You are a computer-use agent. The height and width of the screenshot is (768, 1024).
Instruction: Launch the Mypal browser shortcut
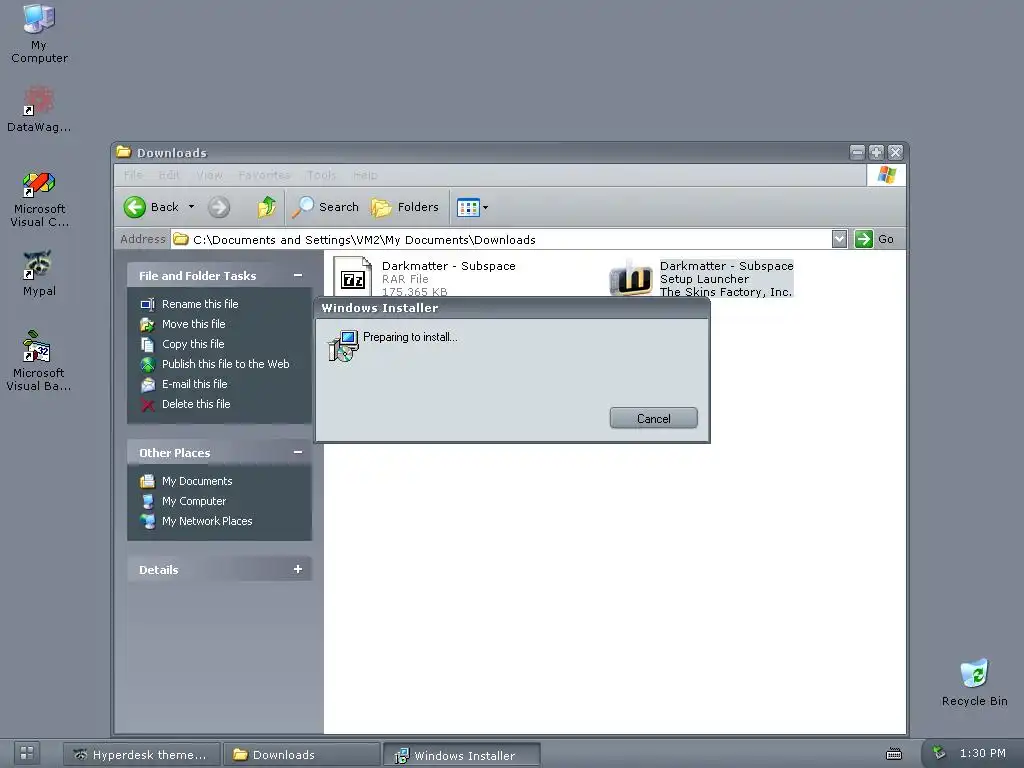(x=39, y=273)
